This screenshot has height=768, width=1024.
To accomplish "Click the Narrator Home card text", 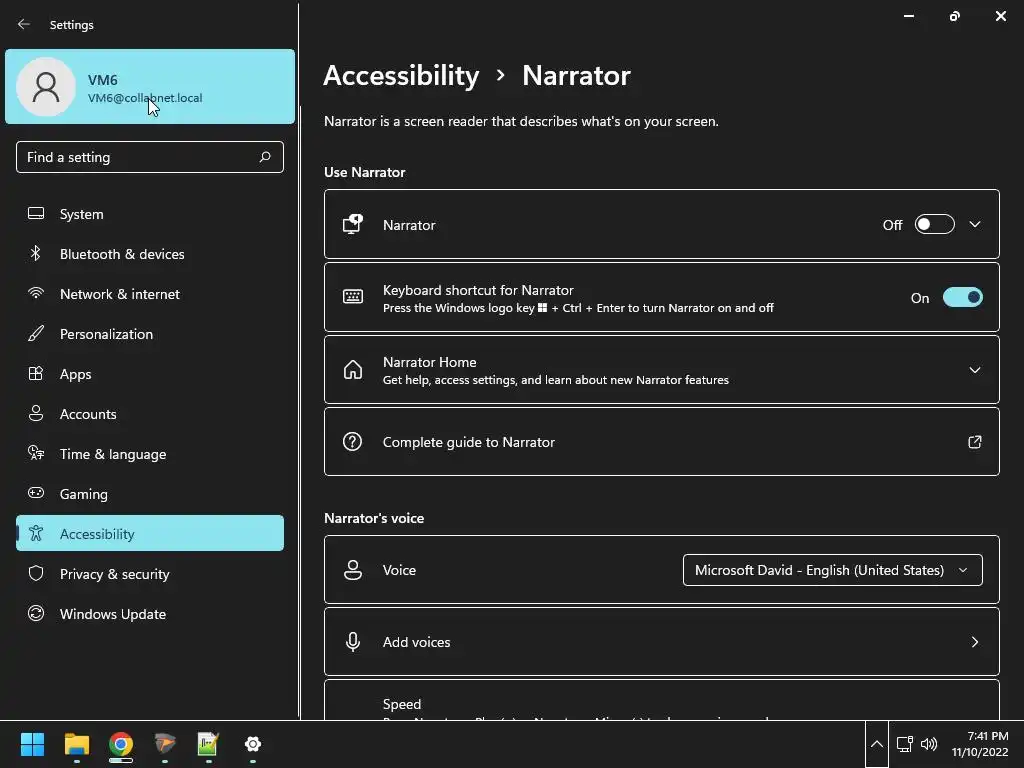I will tap(555, 370).
